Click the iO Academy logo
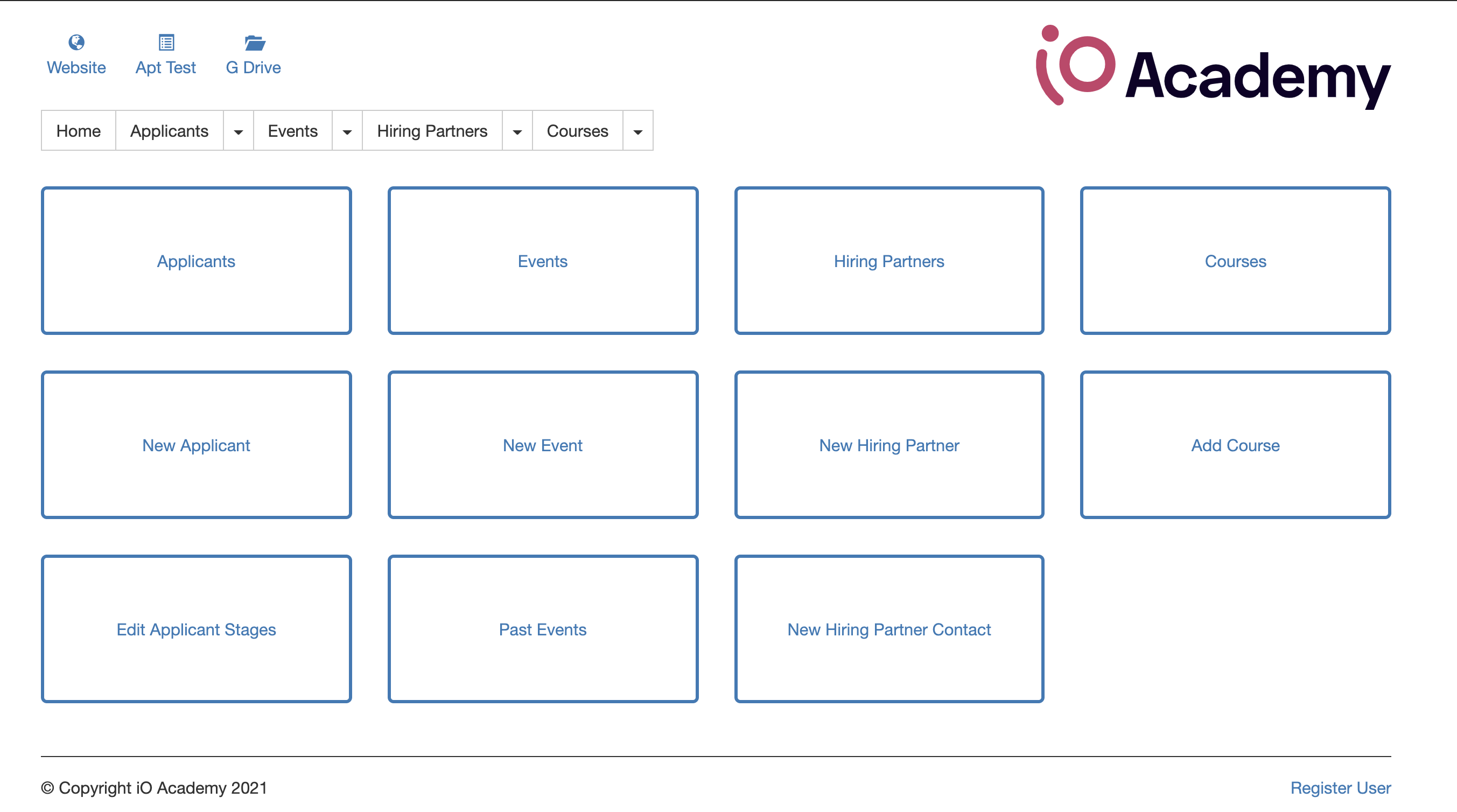This screenshot has width=1457, height=812. click(1212, 69)
